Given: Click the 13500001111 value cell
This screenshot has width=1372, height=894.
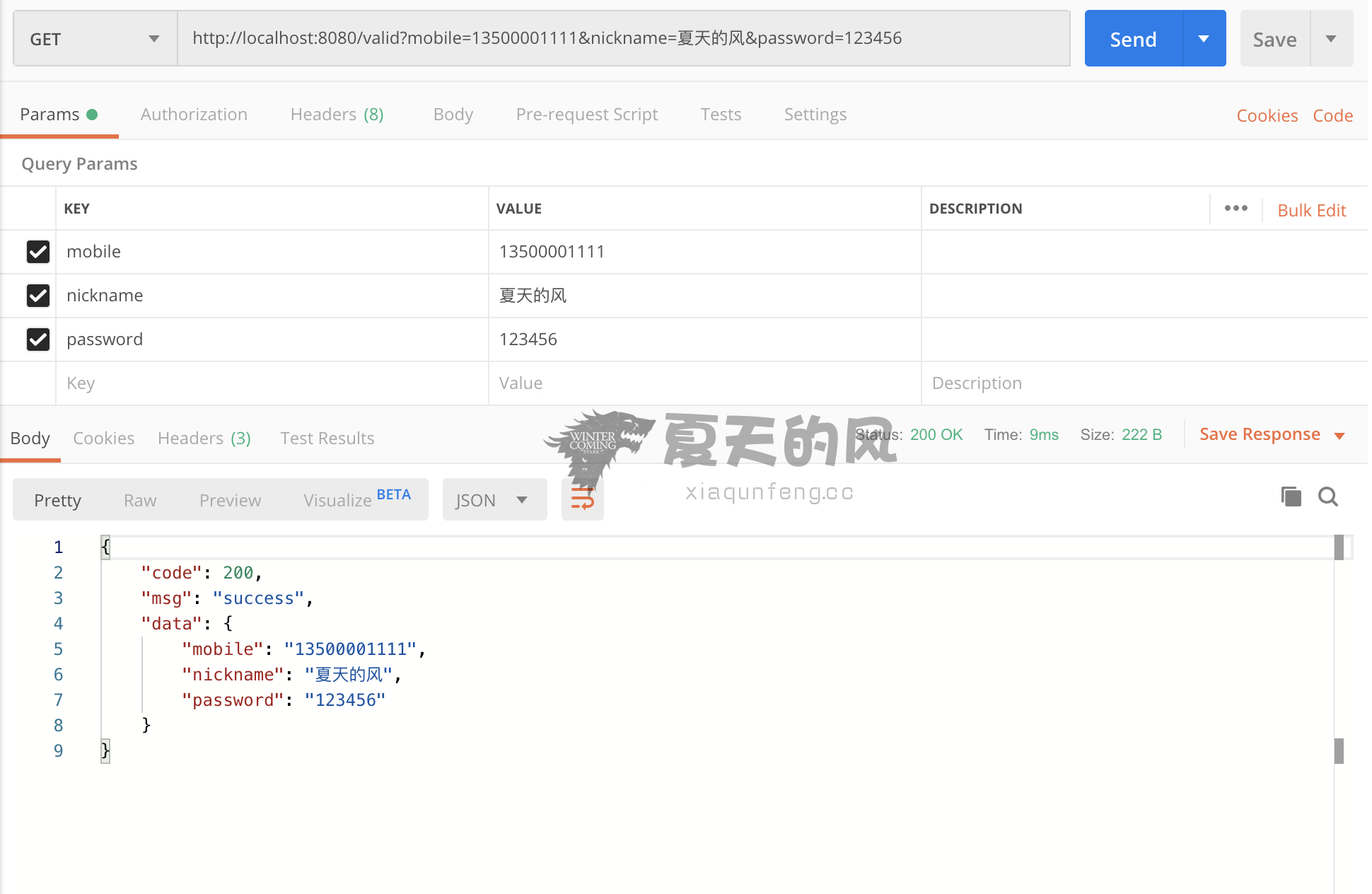Looking at the screenshot, I should point(704,252).
